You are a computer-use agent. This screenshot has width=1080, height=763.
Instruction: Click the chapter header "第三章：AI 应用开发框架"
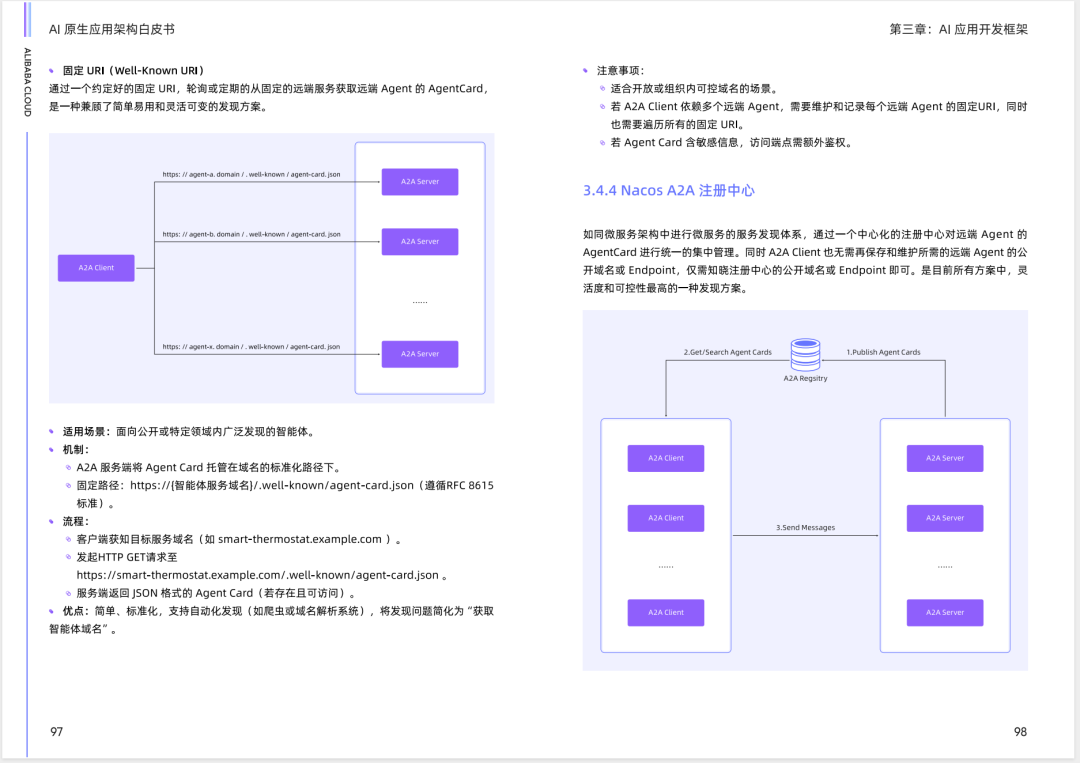(x=958, y=29)
